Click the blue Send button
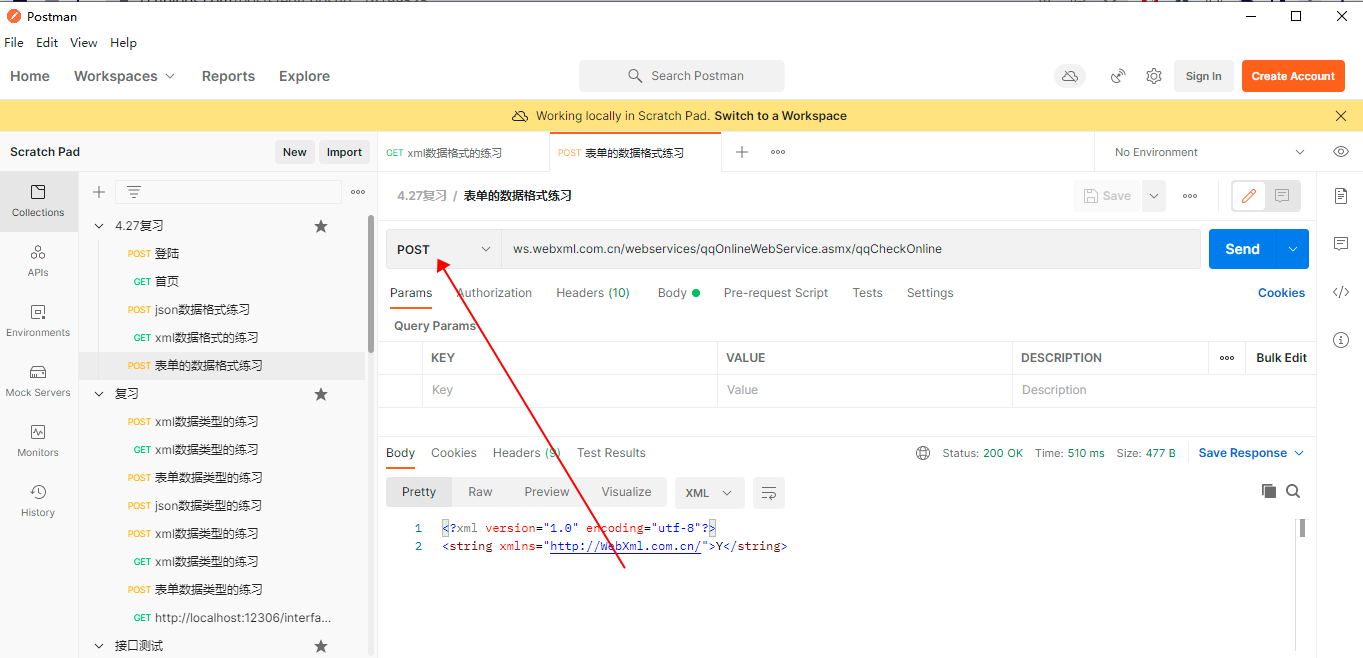Viewport: 1363px width, 658px height. (x=1243, y=249)
